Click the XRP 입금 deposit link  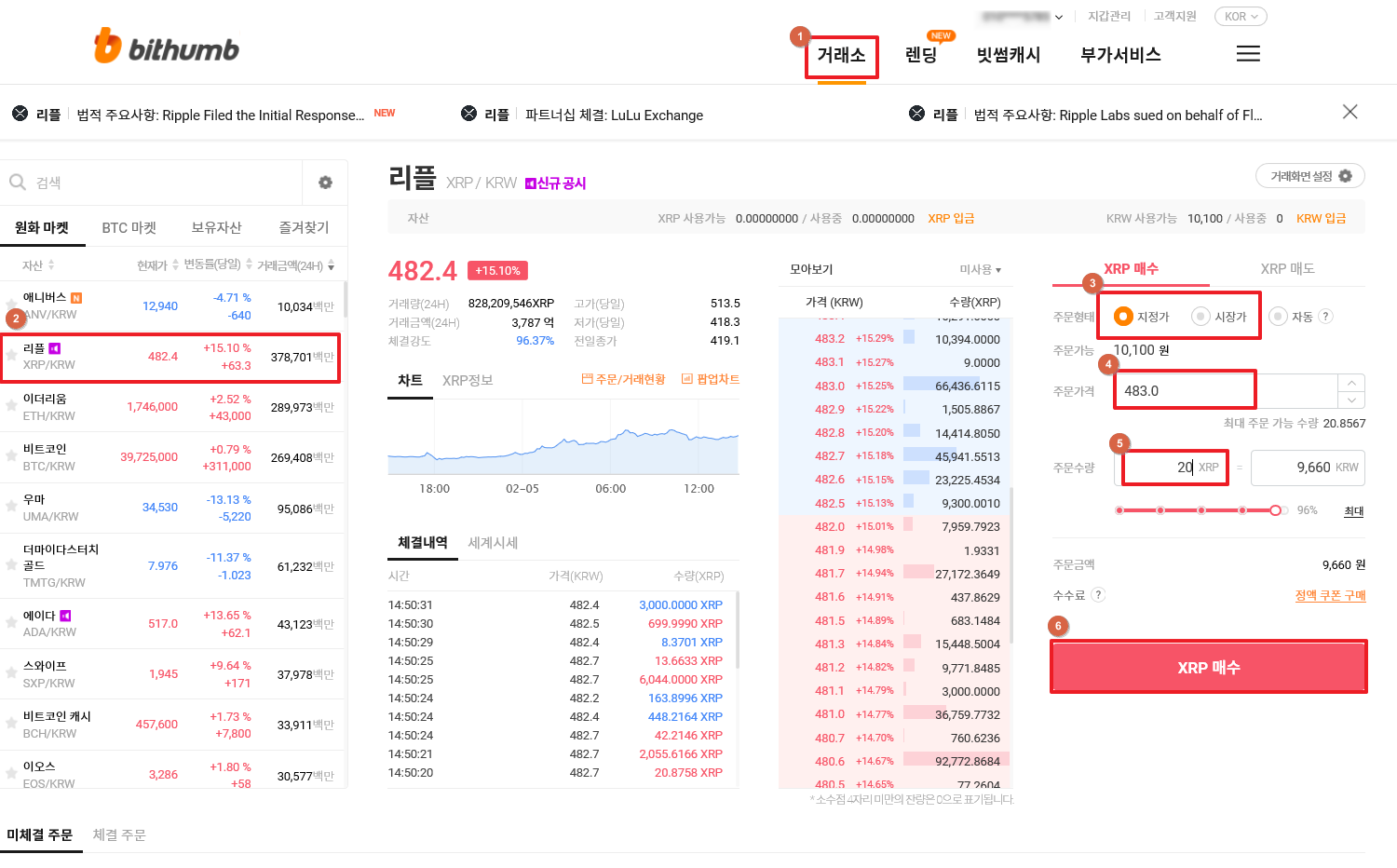coord(951,218)
